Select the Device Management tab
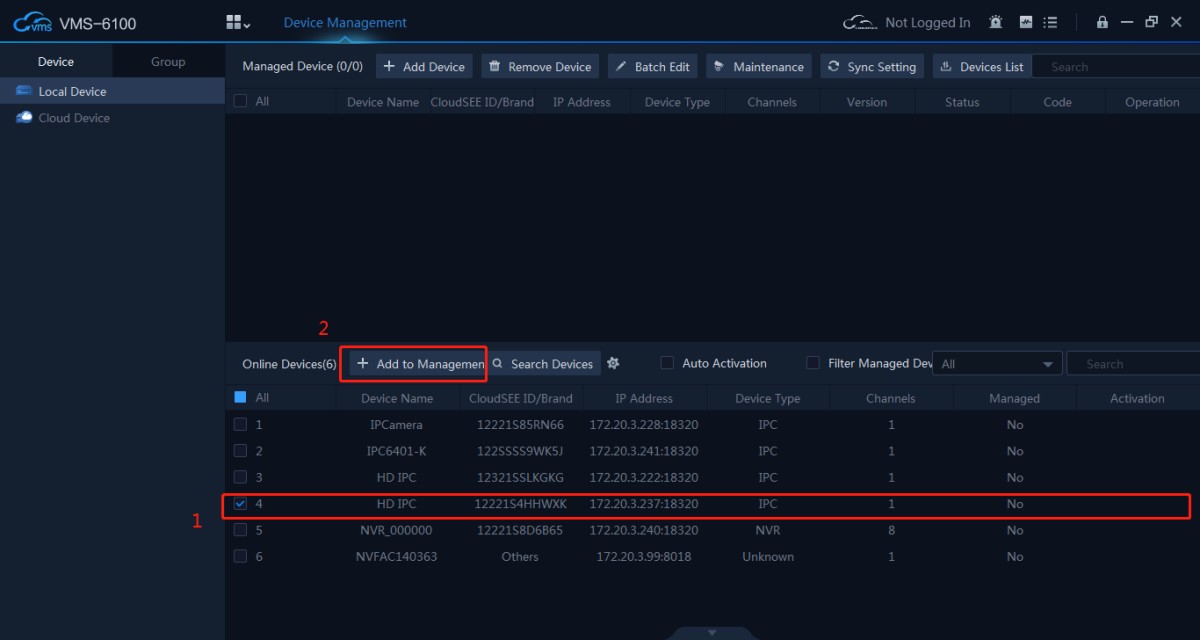Screen dimensions: 1200x640 pyautogui.click(x=345, y=22)
